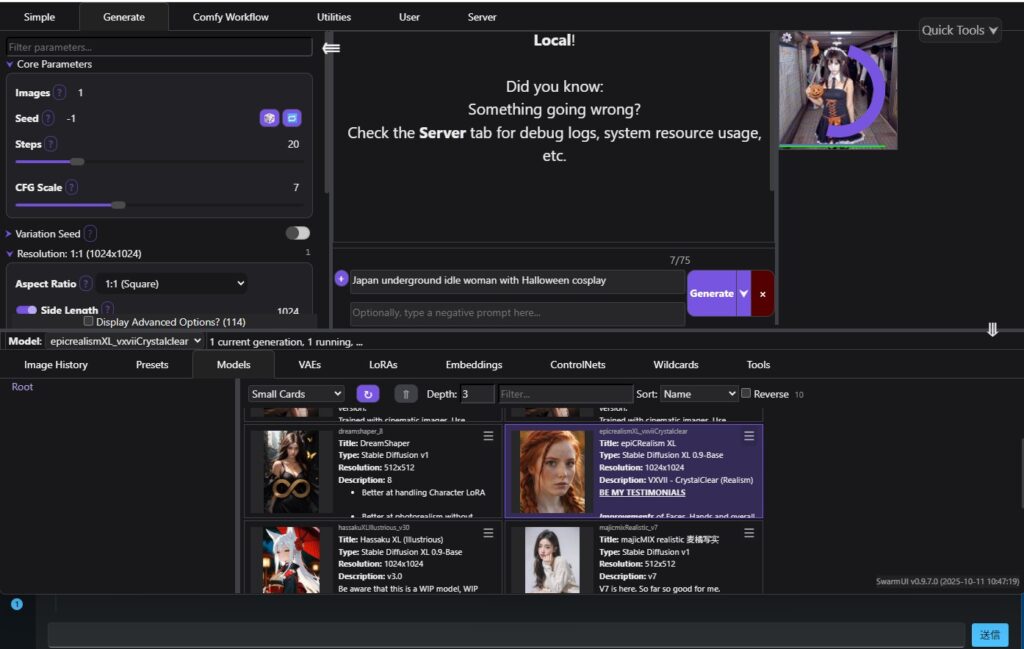Click the interrupt X button next to Generate

tap(762, 294)
